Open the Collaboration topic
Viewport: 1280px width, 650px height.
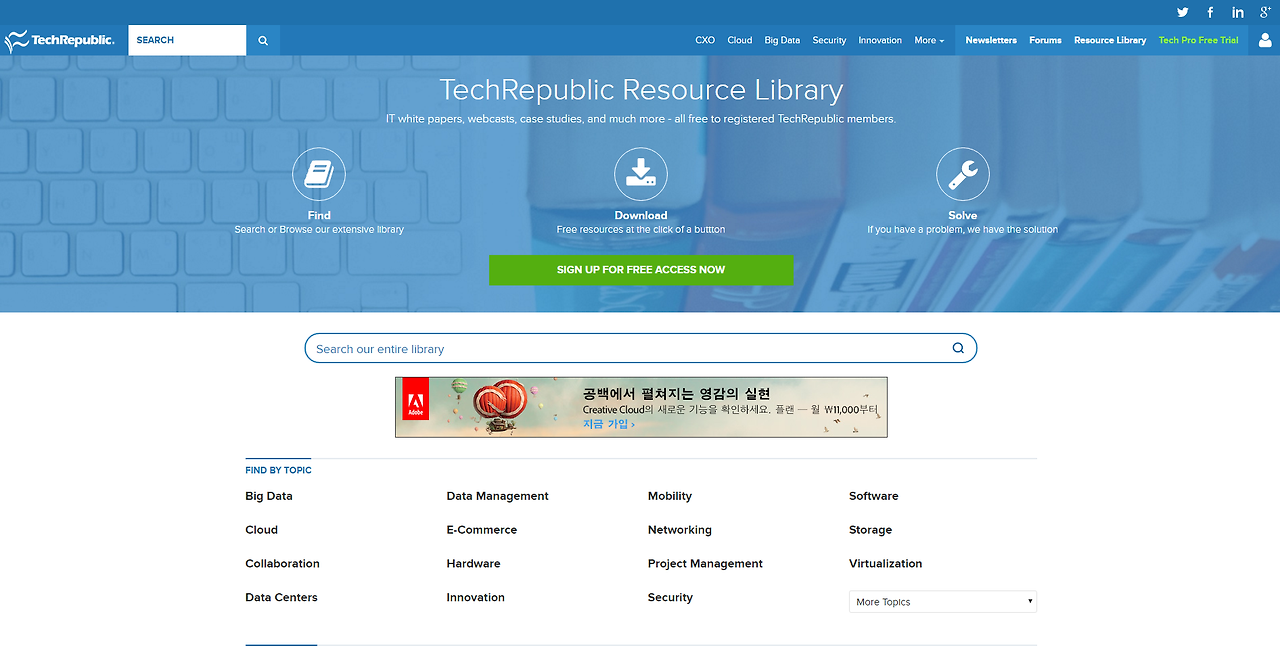[x=283, y=564]
